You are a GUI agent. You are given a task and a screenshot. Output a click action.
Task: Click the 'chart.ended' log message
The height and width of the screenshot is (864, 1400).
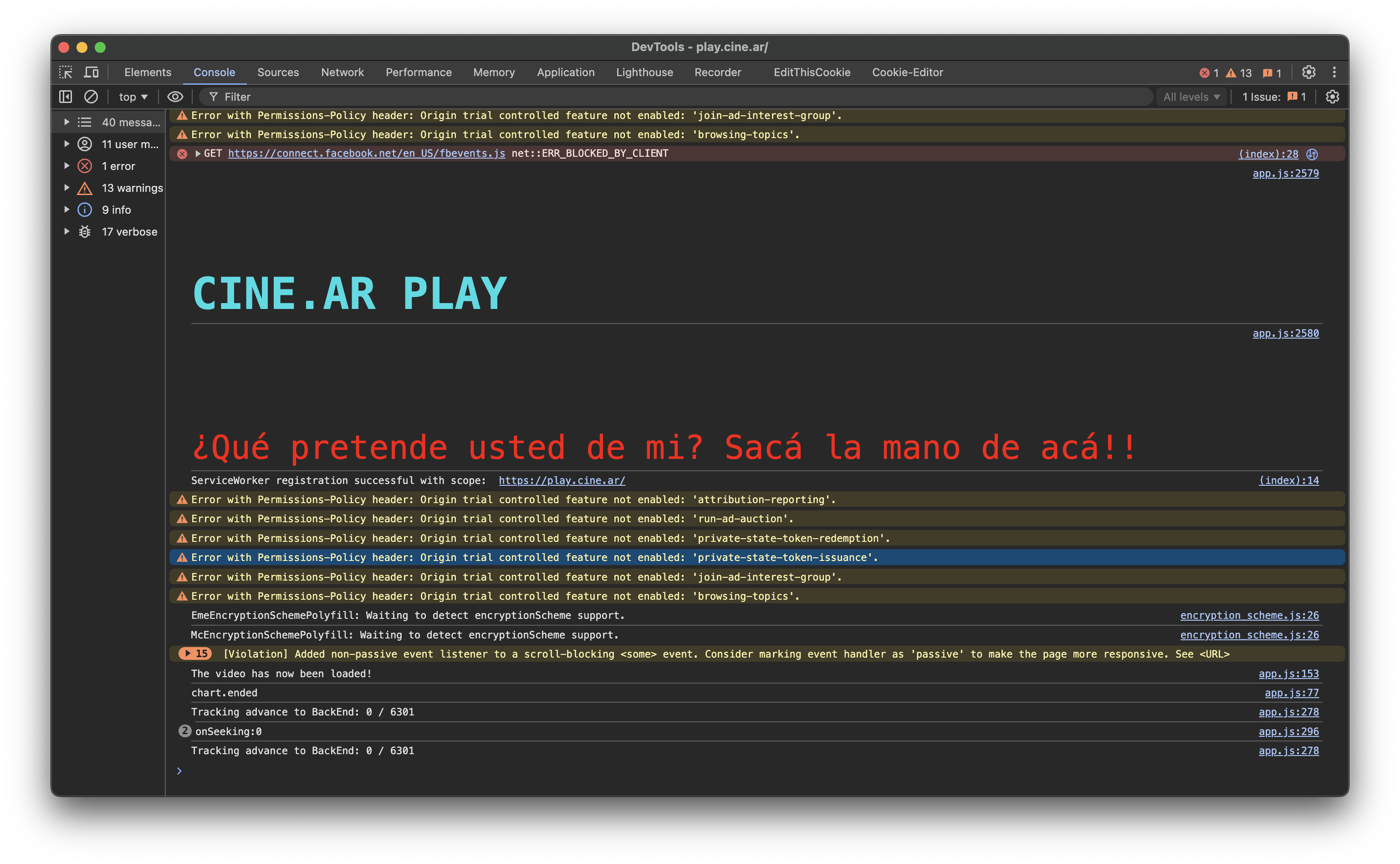coord(224,693)
